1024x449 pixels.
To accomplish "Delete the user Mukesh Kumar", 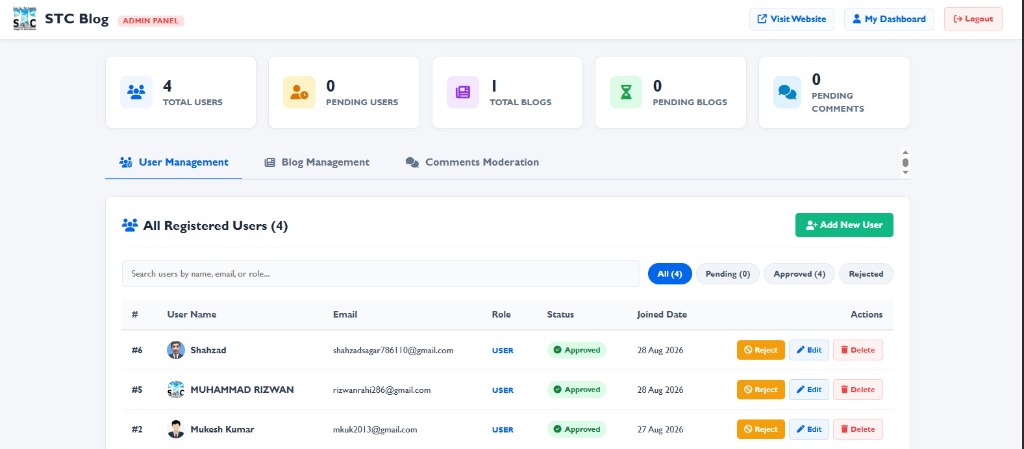I will pos(857,429).
